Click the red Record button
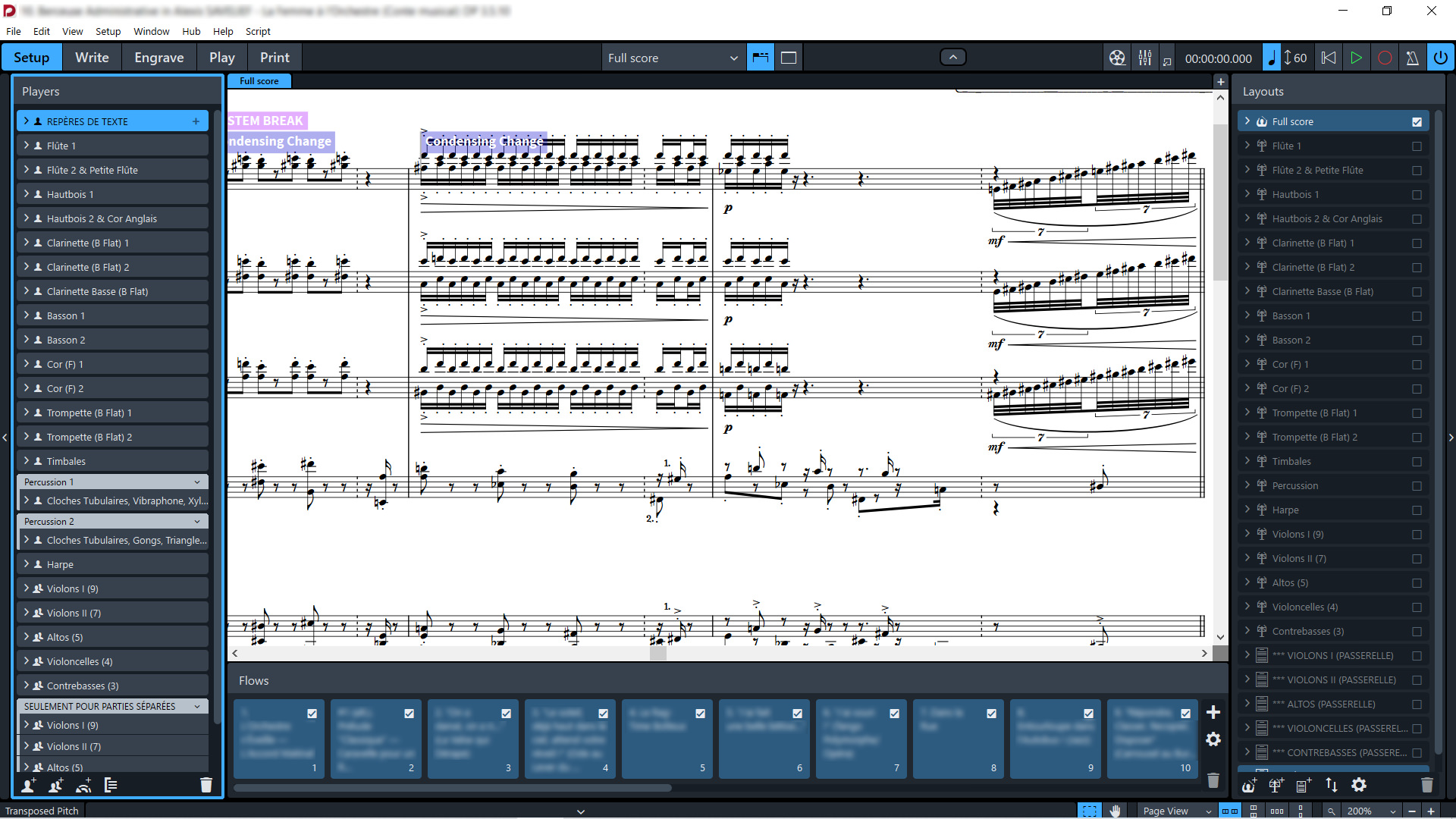The image size is (1456, 819). click(x=1385, y=58)
